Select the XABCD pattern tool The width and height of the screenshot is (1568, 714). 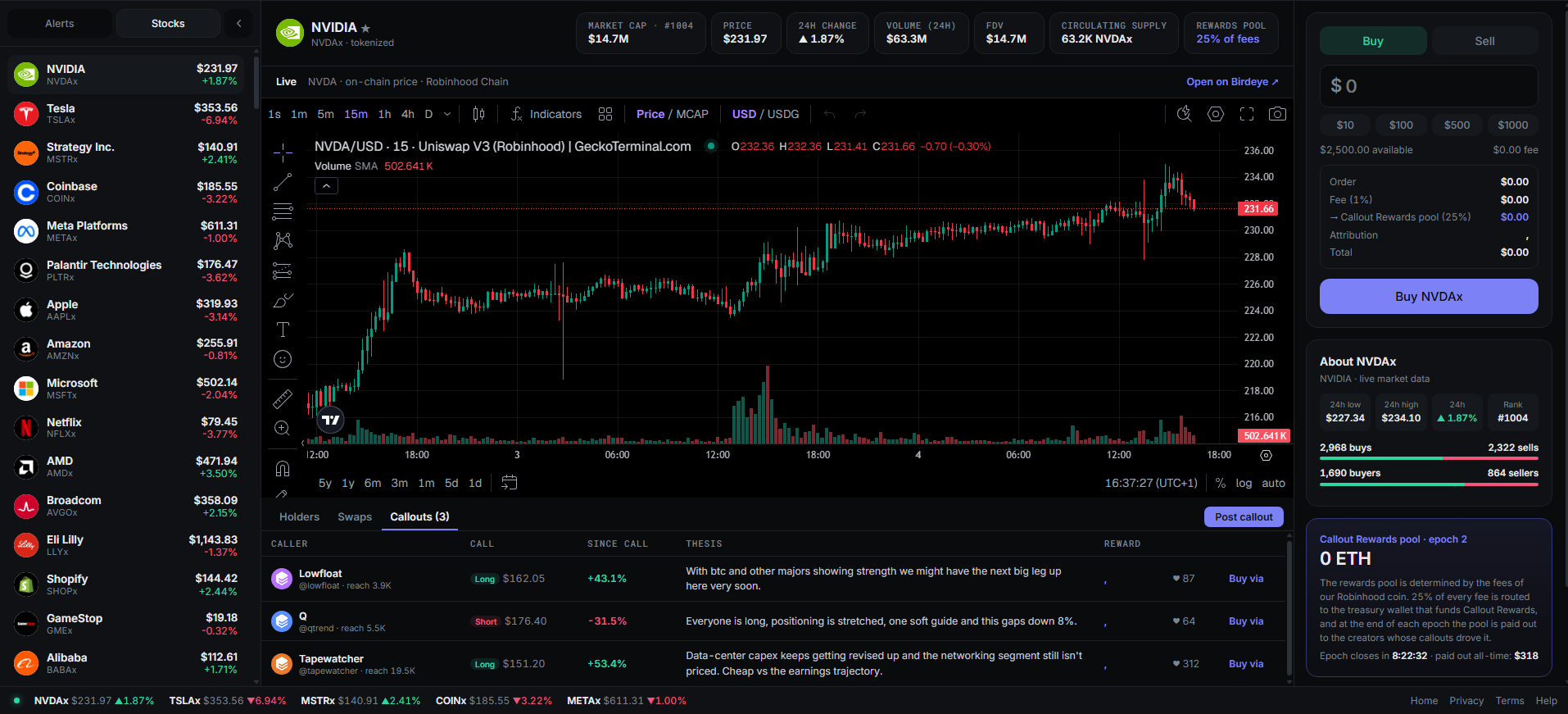tap(283, 240)
